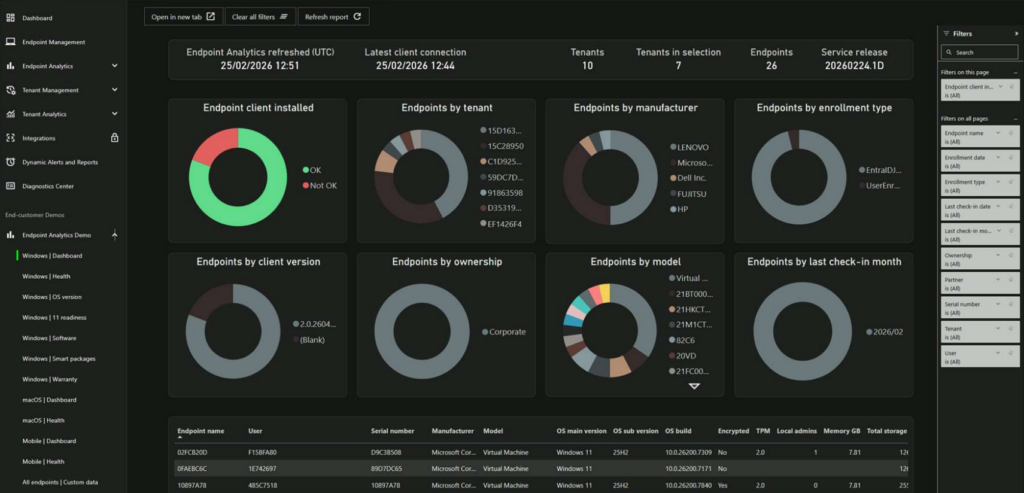Expand the Tenant Management sidebar chevron
This screenshot has width=1024, height=493.
click(115, 90)
